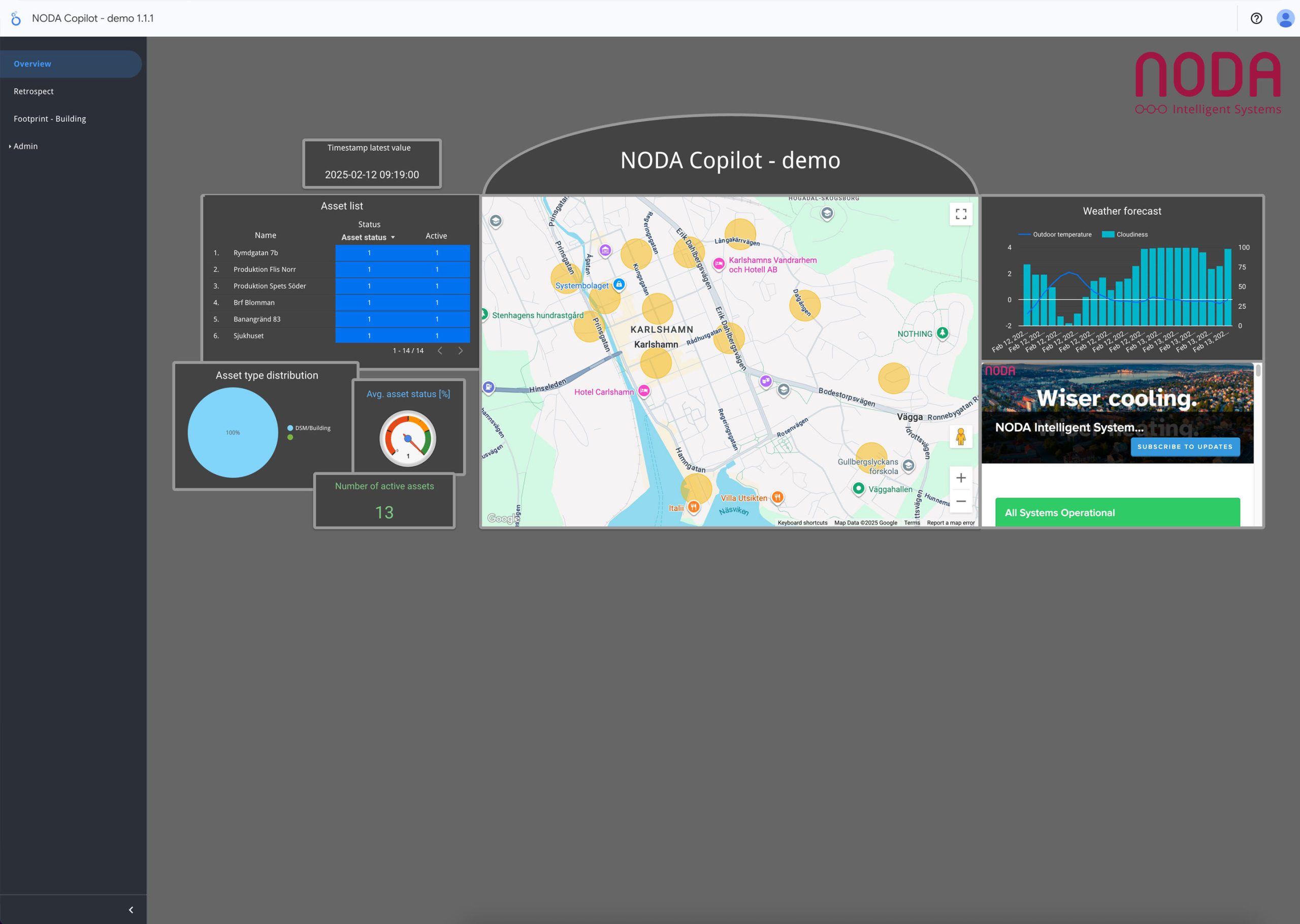The height and width of the screenshot is (924, 1300).
Task: Go to next page of asset list
Action: coord(460,350)
